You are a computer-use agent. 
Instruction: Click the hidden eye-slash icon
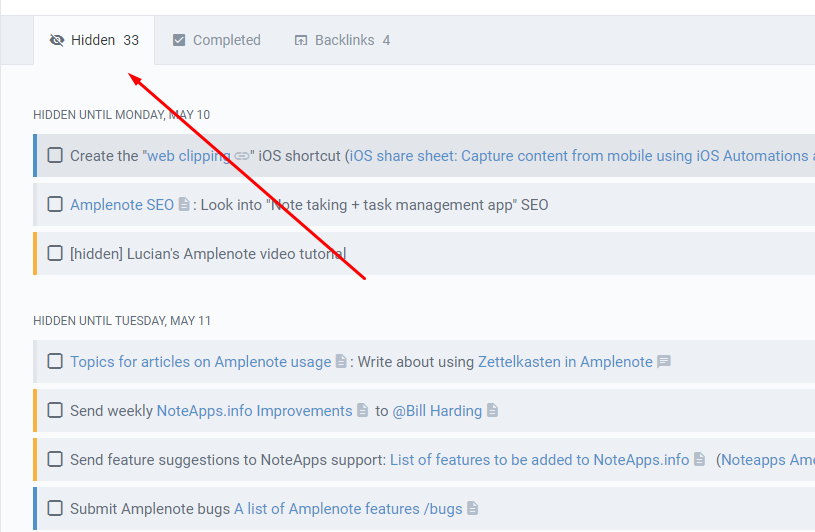pos(57,41)
